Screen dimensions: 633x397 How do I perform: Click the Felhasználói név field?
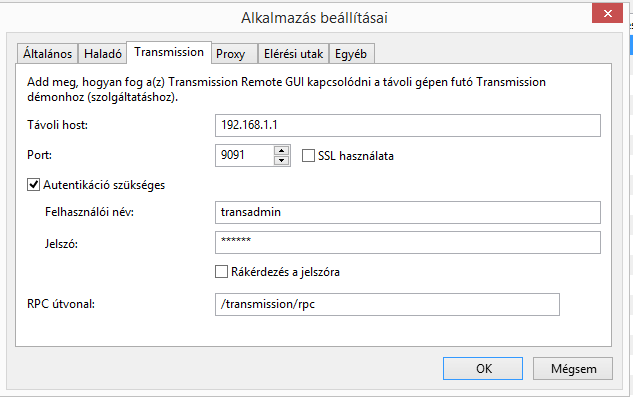pyautogui.click(x=408, y=212)
